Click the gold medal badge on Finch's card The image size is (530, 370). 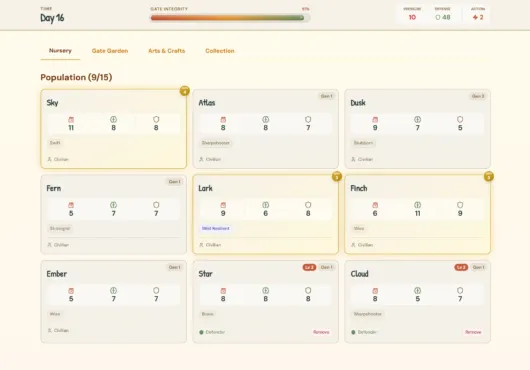tap(489, 176)
